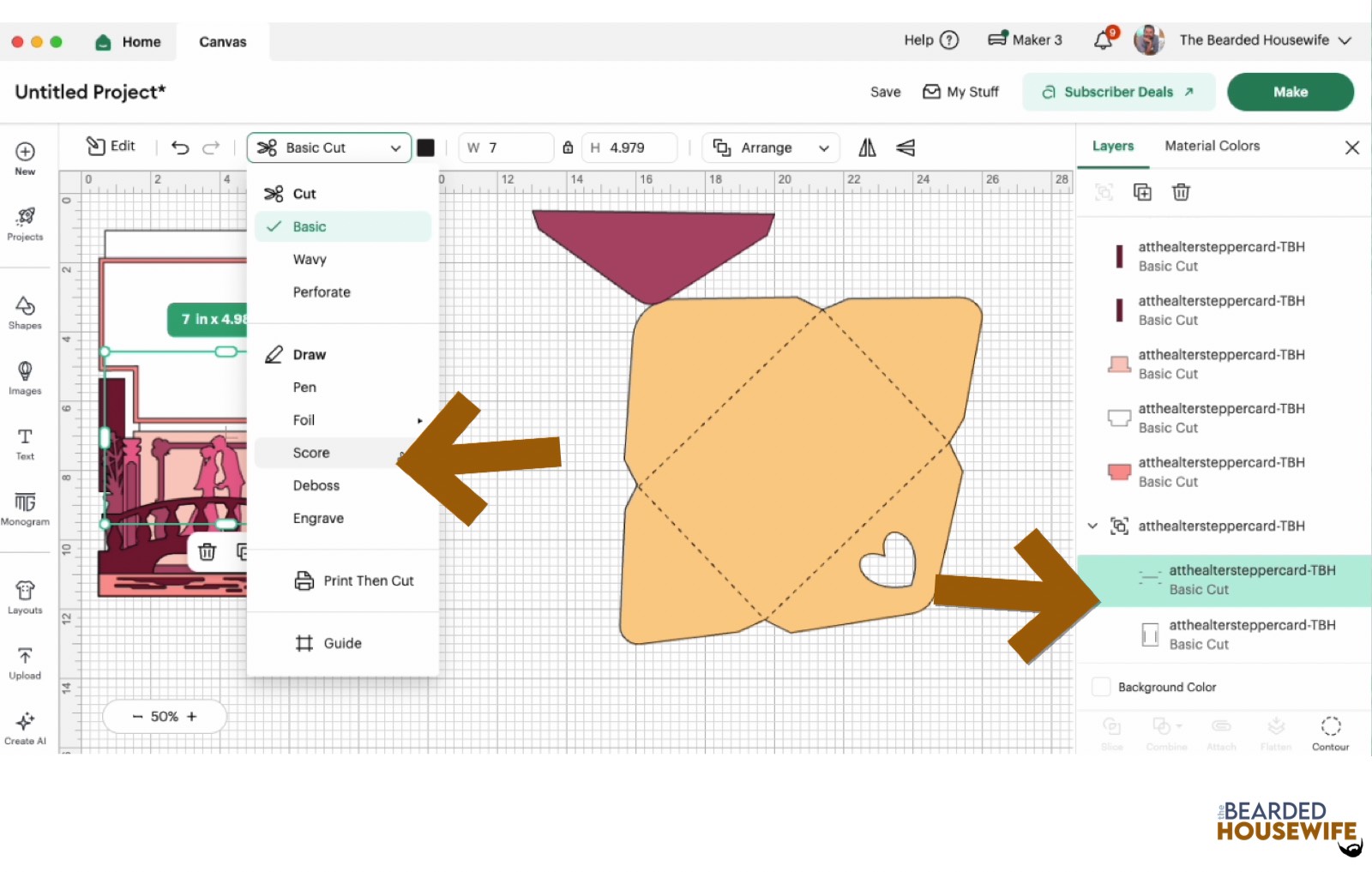Viewport: 1372px width, 872px height.
Task: Open the Monogram tool
Action: (25, 508)
